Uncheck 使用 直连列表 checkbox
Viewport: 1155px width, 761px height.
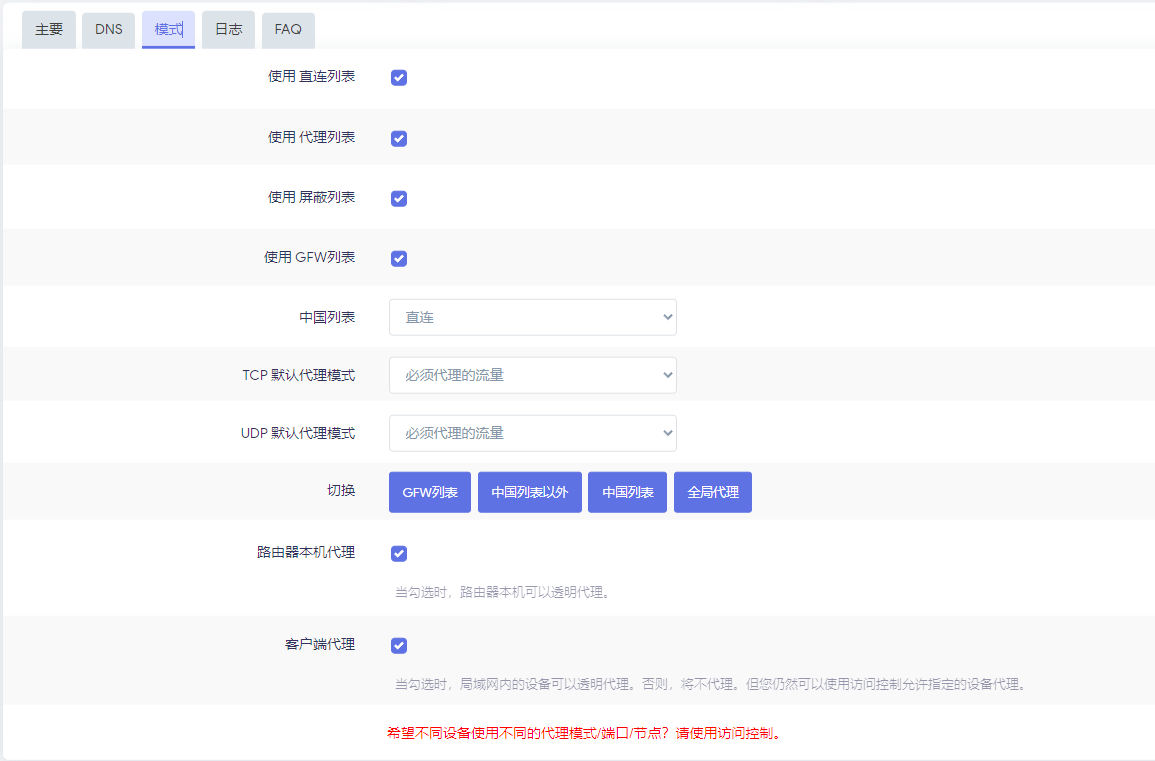point(399,77)
